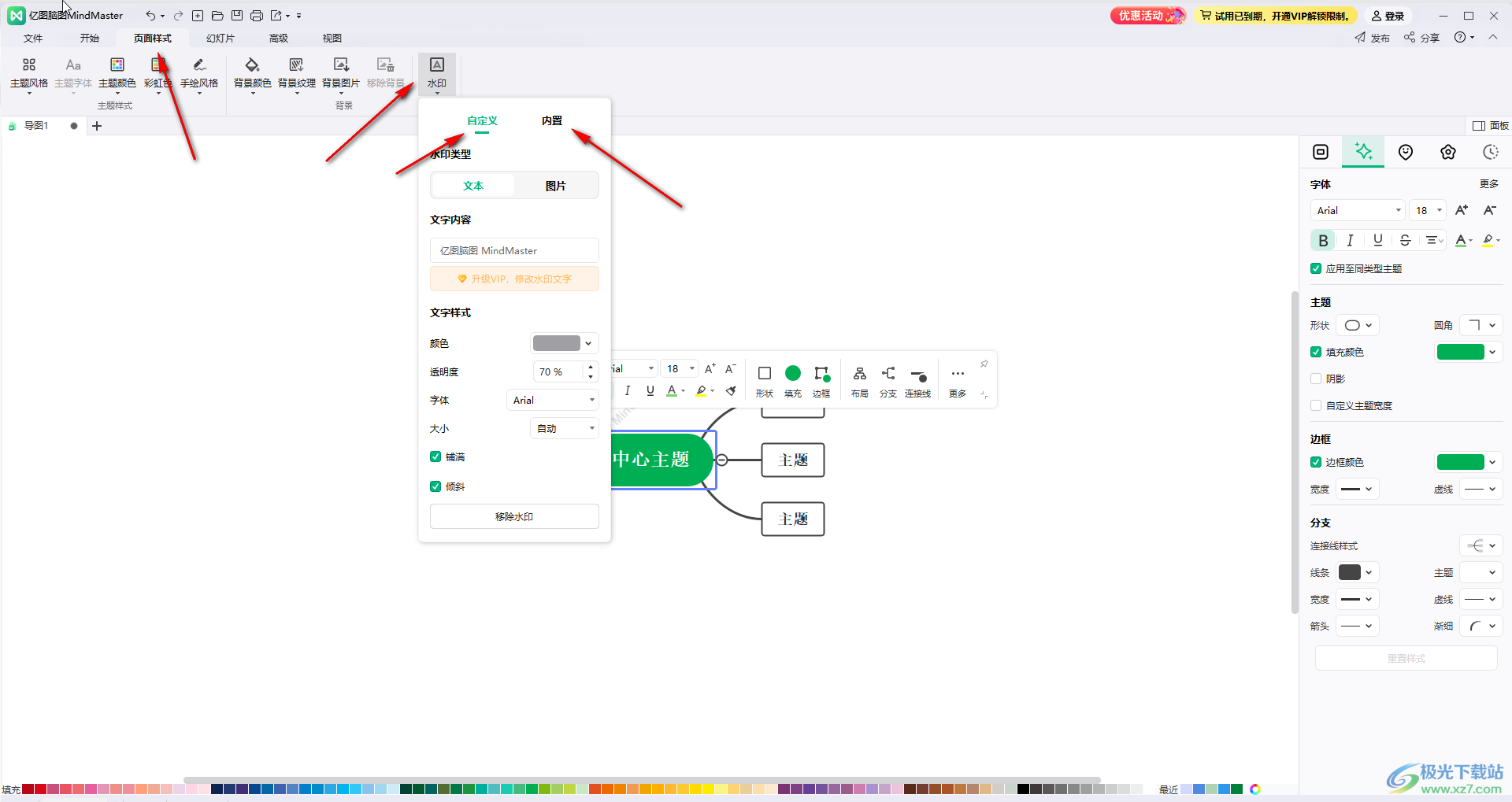The image size is (1512, 802).
Task: Toggle 应用至同类型主题 checkbox
Action: [x=1316, y=268]
